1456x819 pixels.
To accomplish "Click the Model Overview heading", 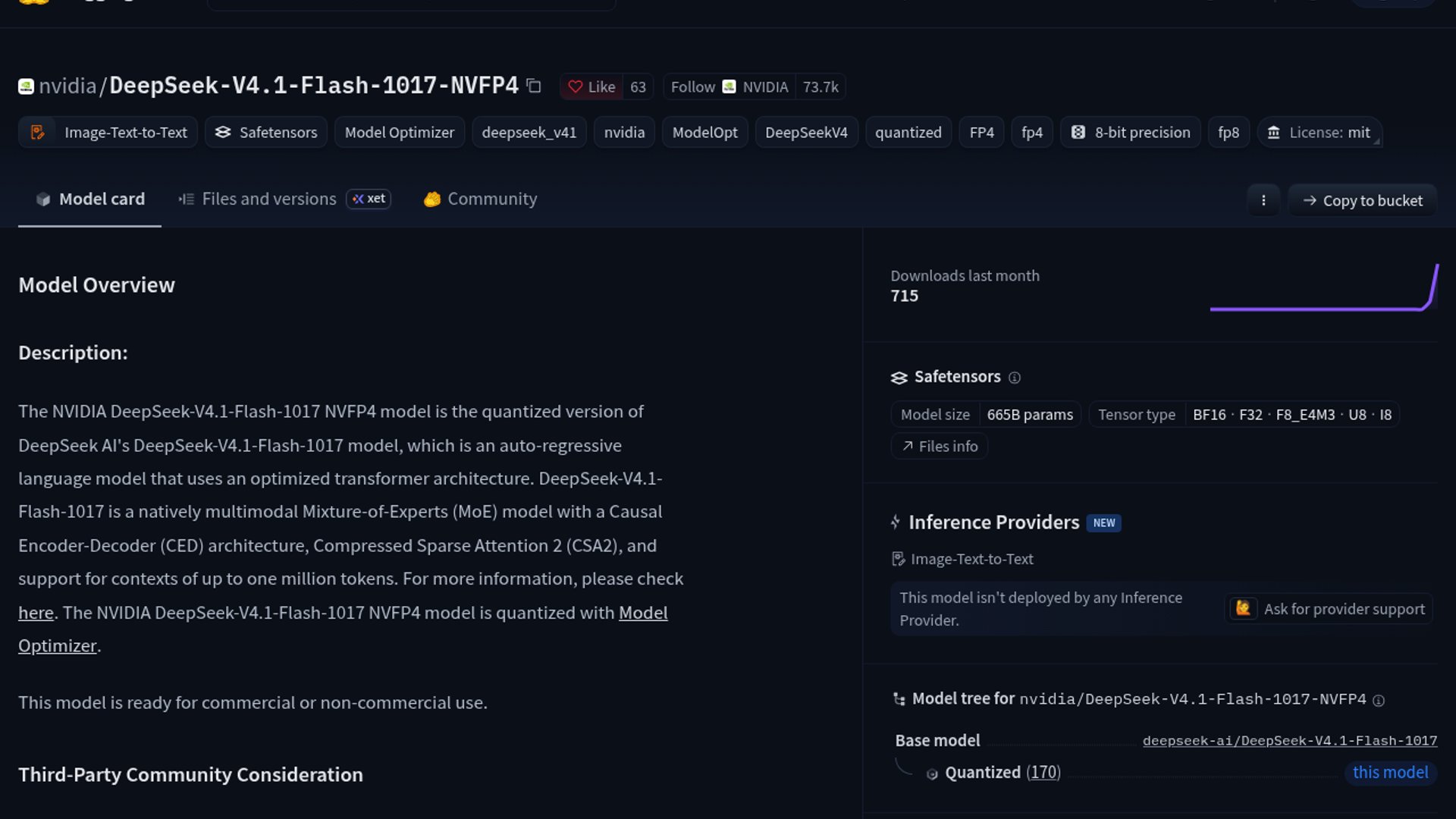I will pos(96,285).
